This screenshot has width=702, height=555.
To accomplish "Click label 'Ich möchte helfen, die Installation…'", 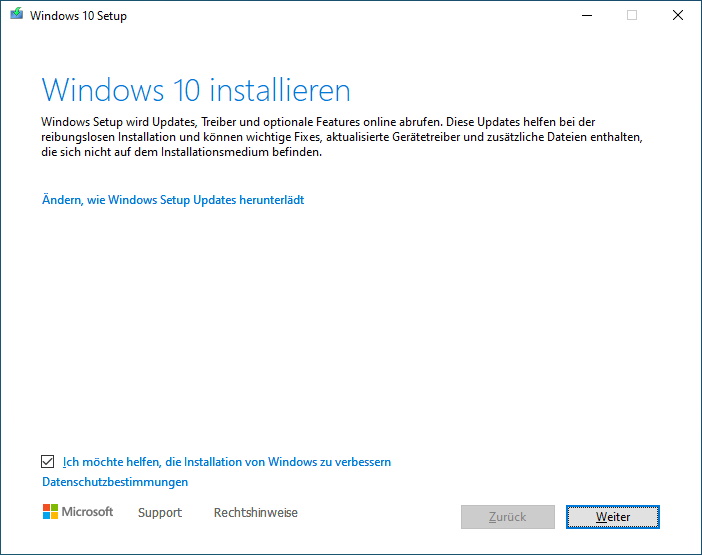I will pyautogui.click(x=227, y=462).
